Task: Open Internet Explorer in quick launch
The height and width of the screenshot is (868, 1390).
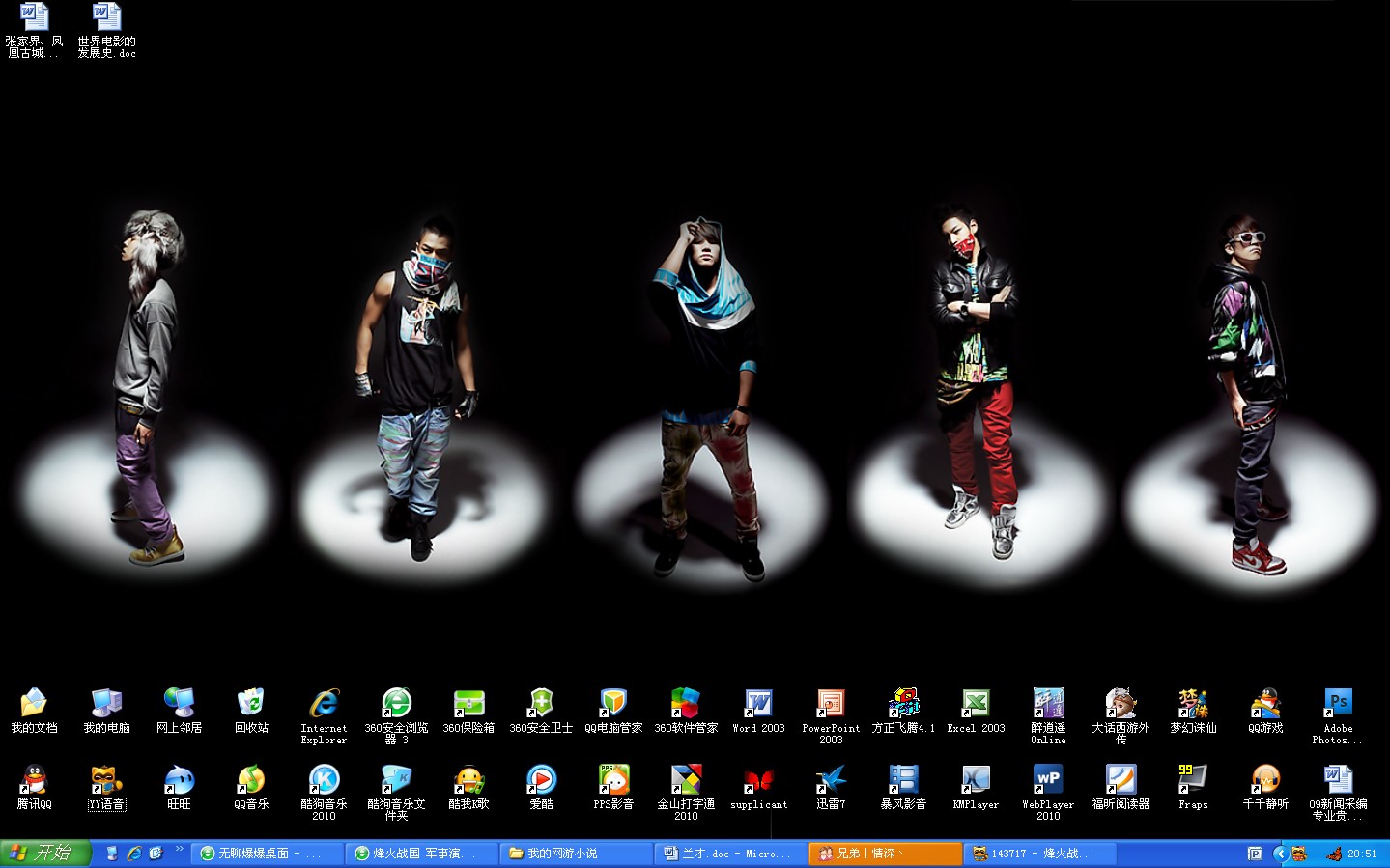Action: 134,854
